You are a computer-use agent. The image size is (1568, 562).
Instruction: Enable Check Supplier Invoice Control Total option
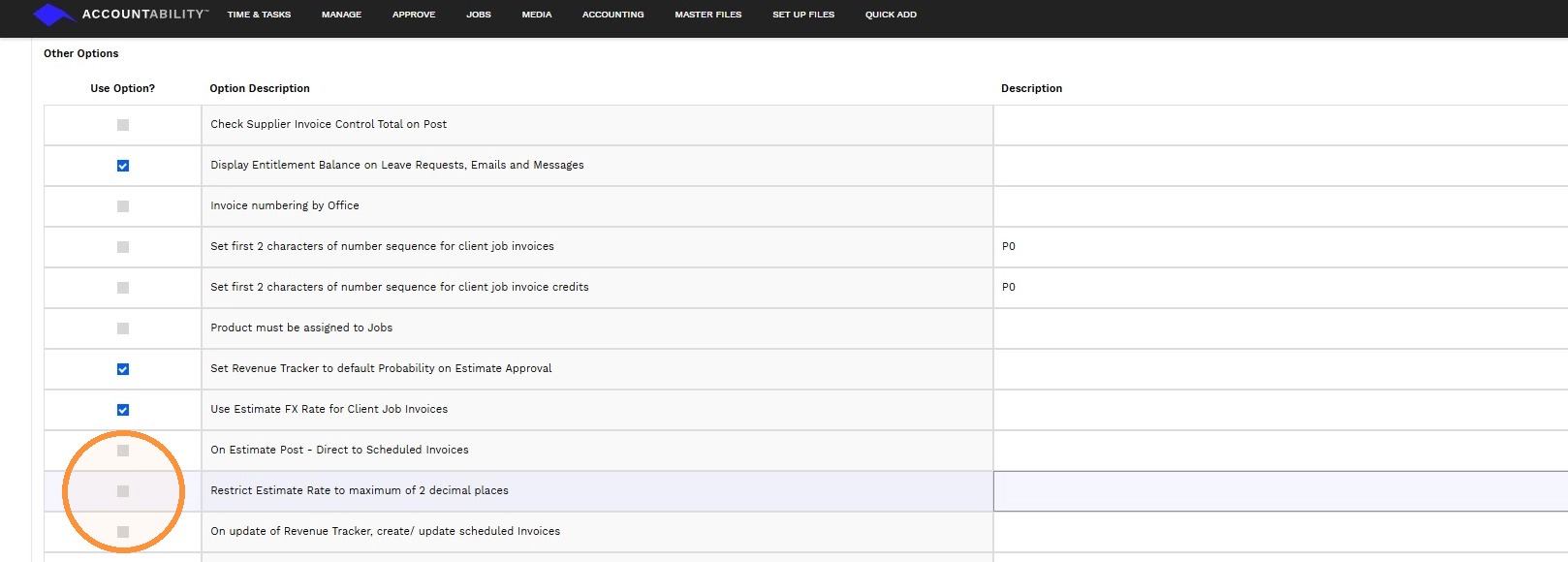(123, 125)
